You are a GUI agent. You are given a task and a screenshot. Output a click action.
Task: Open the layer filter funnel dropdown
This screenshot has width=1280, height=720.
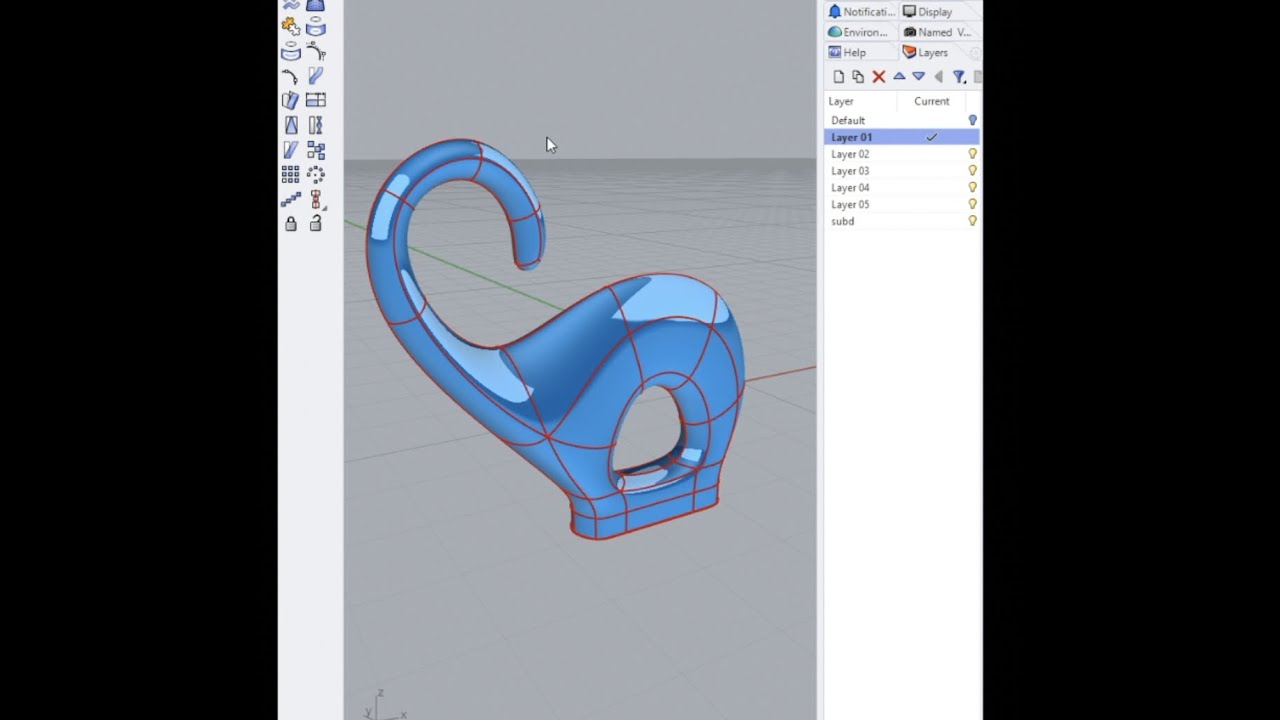click(959, 77)
